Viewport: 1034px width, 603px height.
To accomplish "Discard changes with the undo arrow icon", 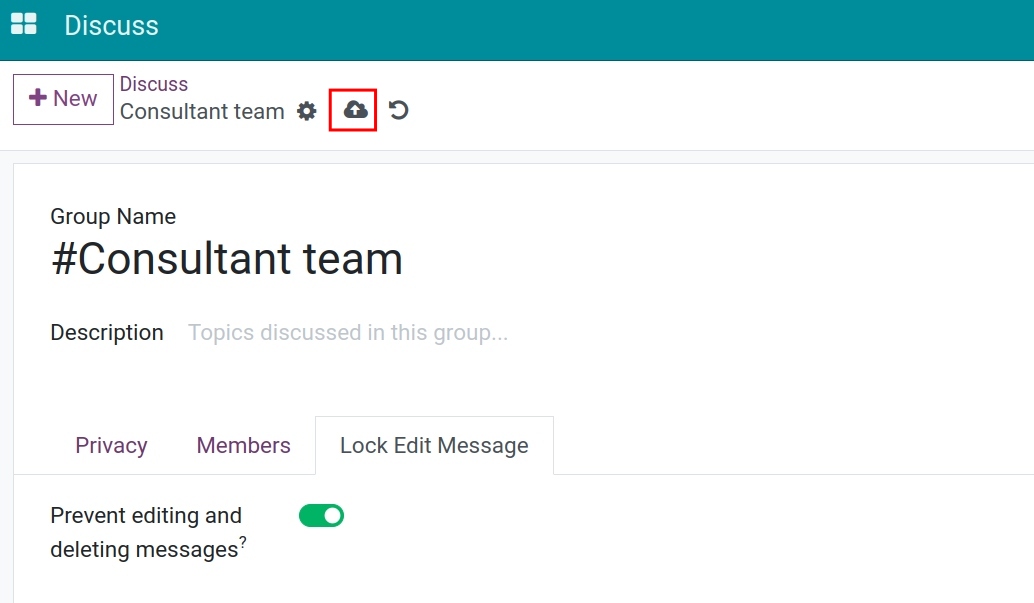I will click(x=398, y=110).
